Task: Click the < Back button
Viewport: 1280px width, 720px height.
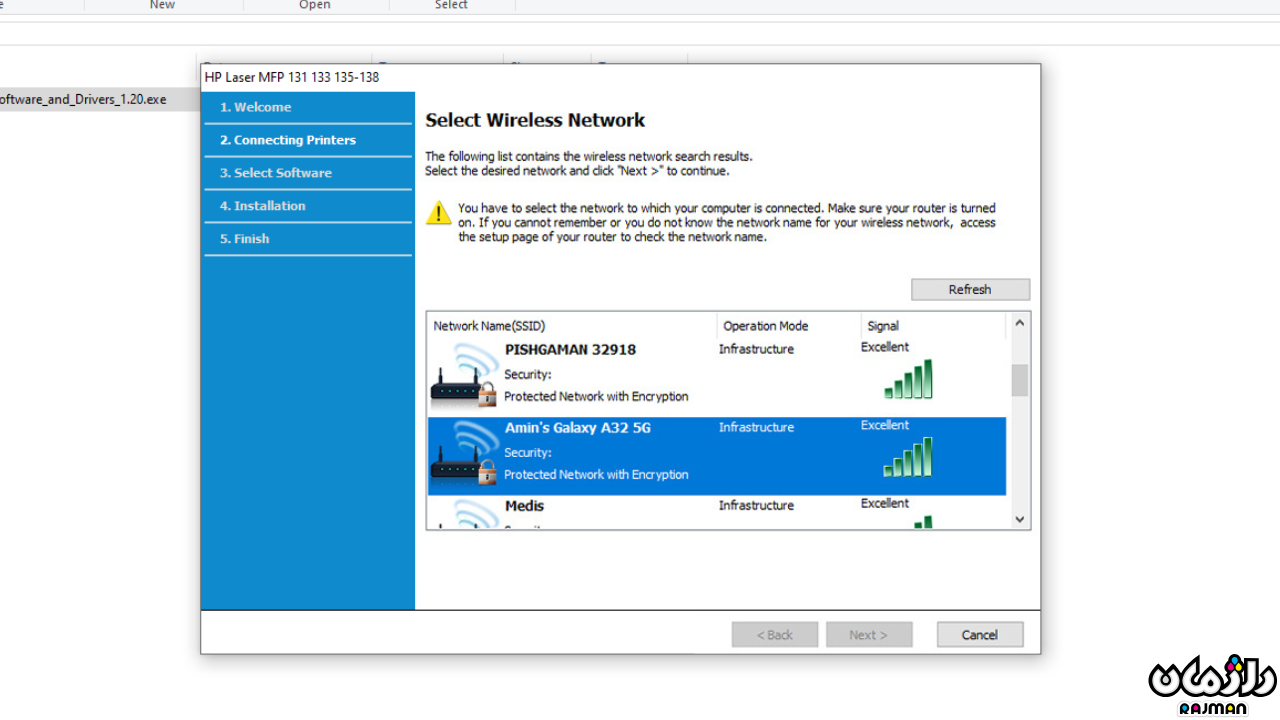Action: [775, 634]
